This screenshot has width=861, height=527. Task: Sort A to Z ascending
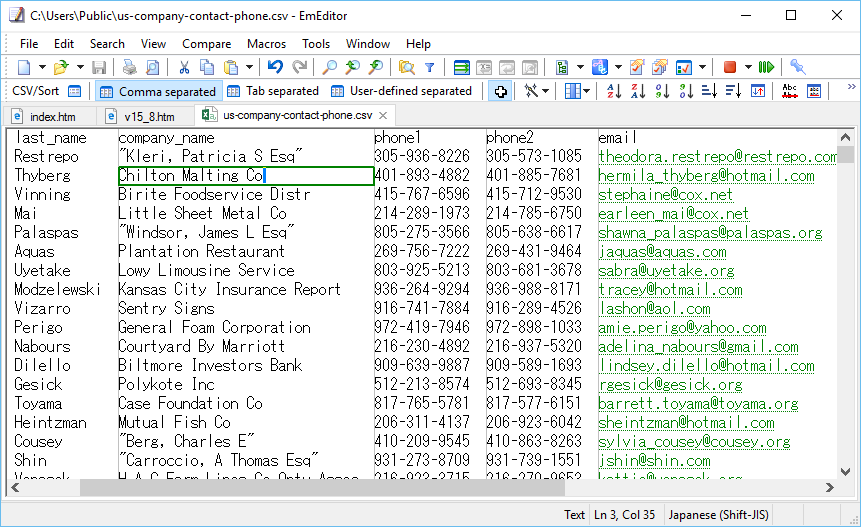pos(614,91)
